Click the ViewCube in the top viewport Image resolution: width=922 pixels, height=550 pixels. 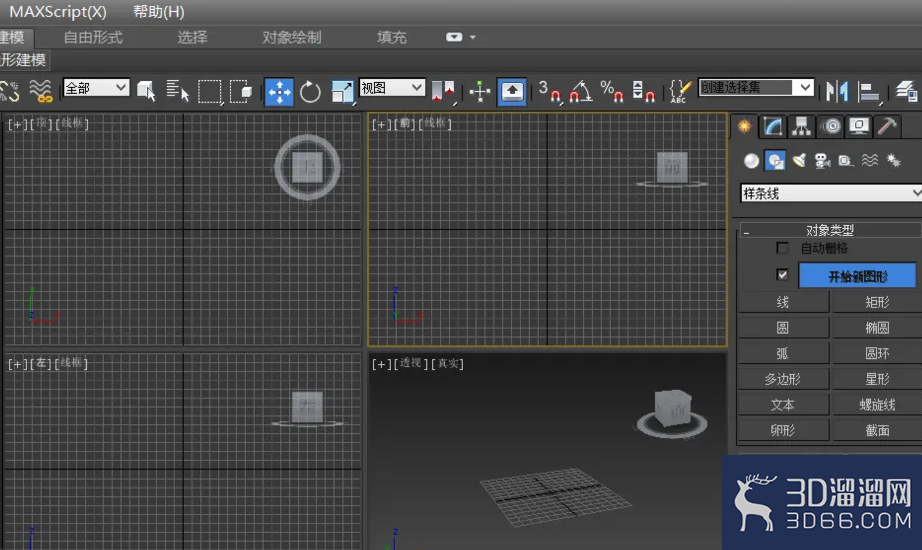pos(307,168)
